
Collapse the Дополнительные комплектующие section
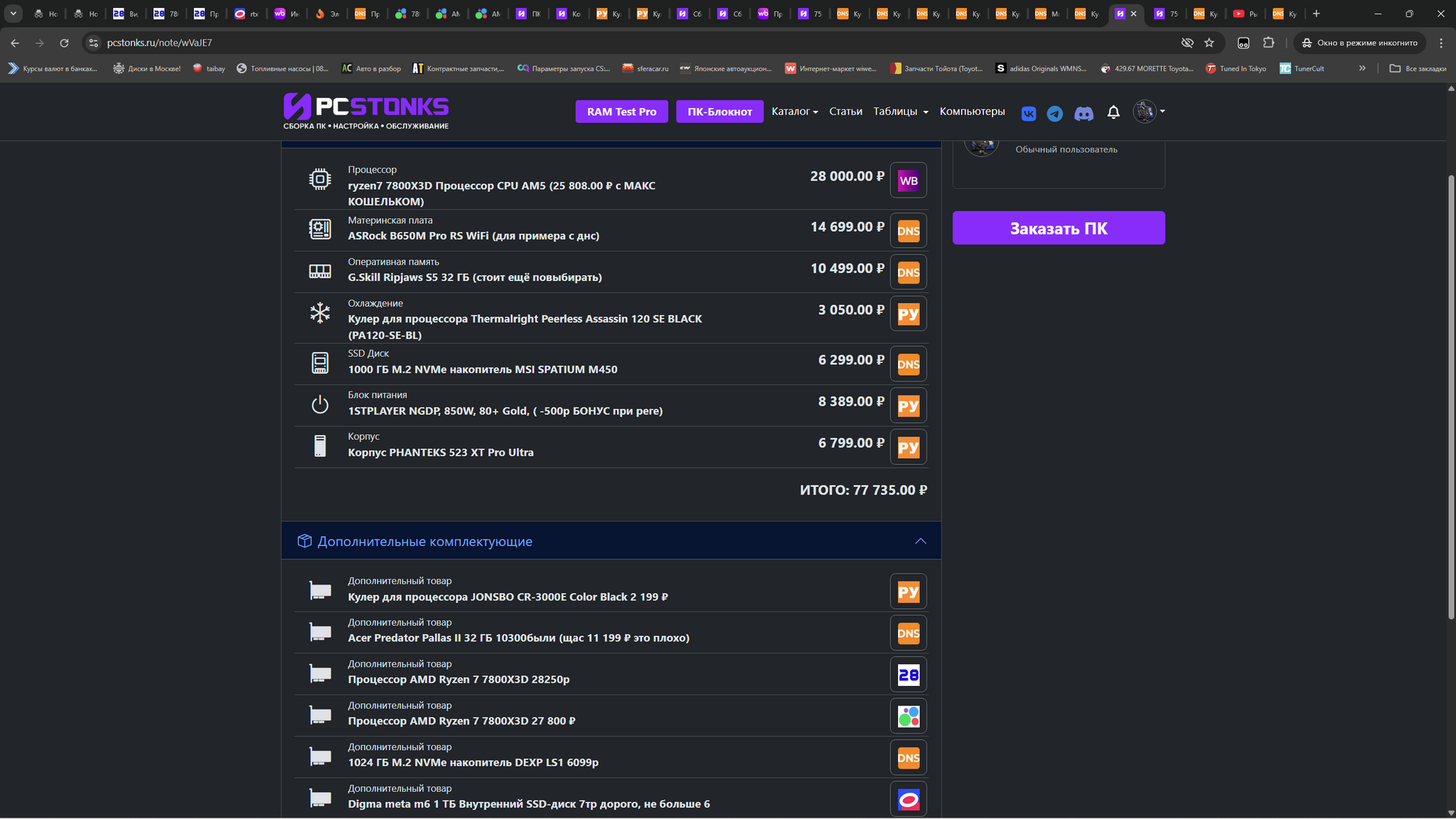click(920, 541)
